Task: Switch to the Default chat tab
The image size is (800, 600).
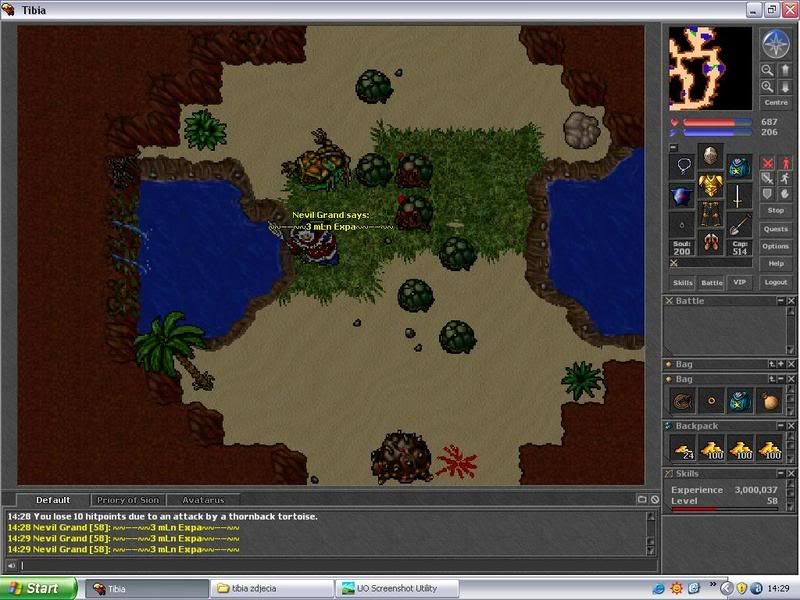Action: click(53, 500)
